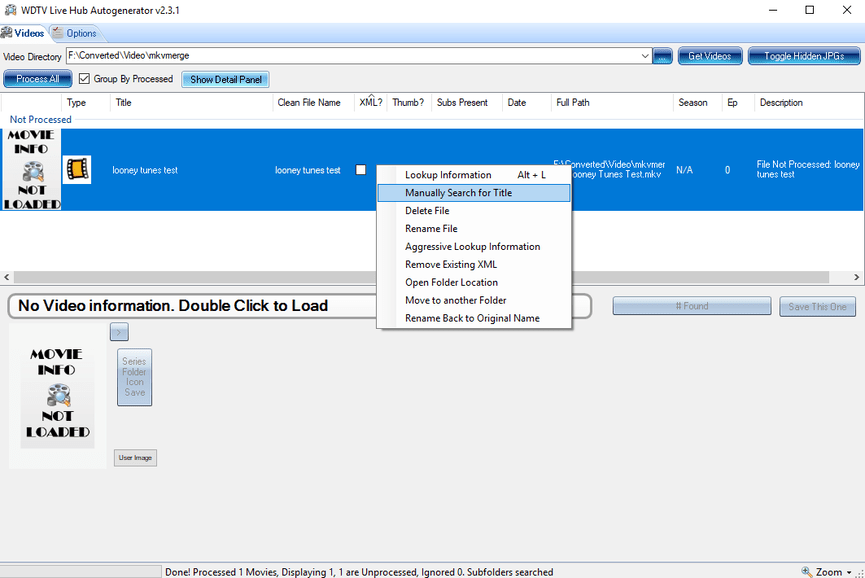The image size is (865, 578).
Task: Click the WDTV app icon in the title bar
Action: pos(10,10)
